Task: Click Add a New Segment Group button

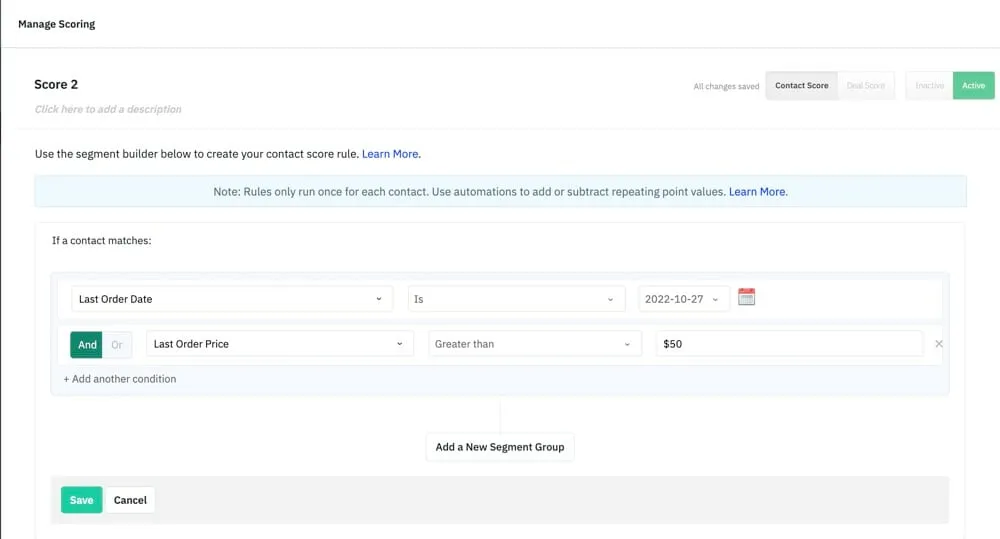Action: 500,447
